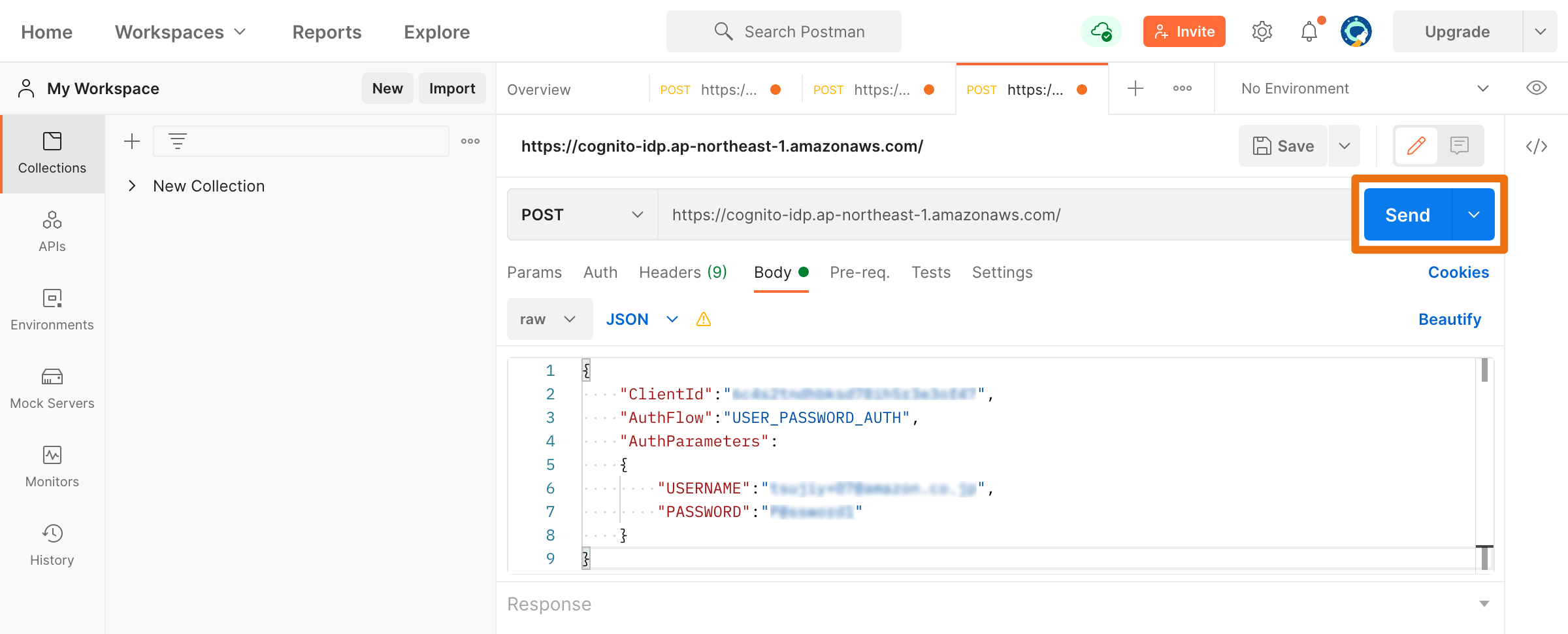Click the collections filter input field
Image resolution: width=1568 pixels, height=634 pixels.
pos(301,141)
